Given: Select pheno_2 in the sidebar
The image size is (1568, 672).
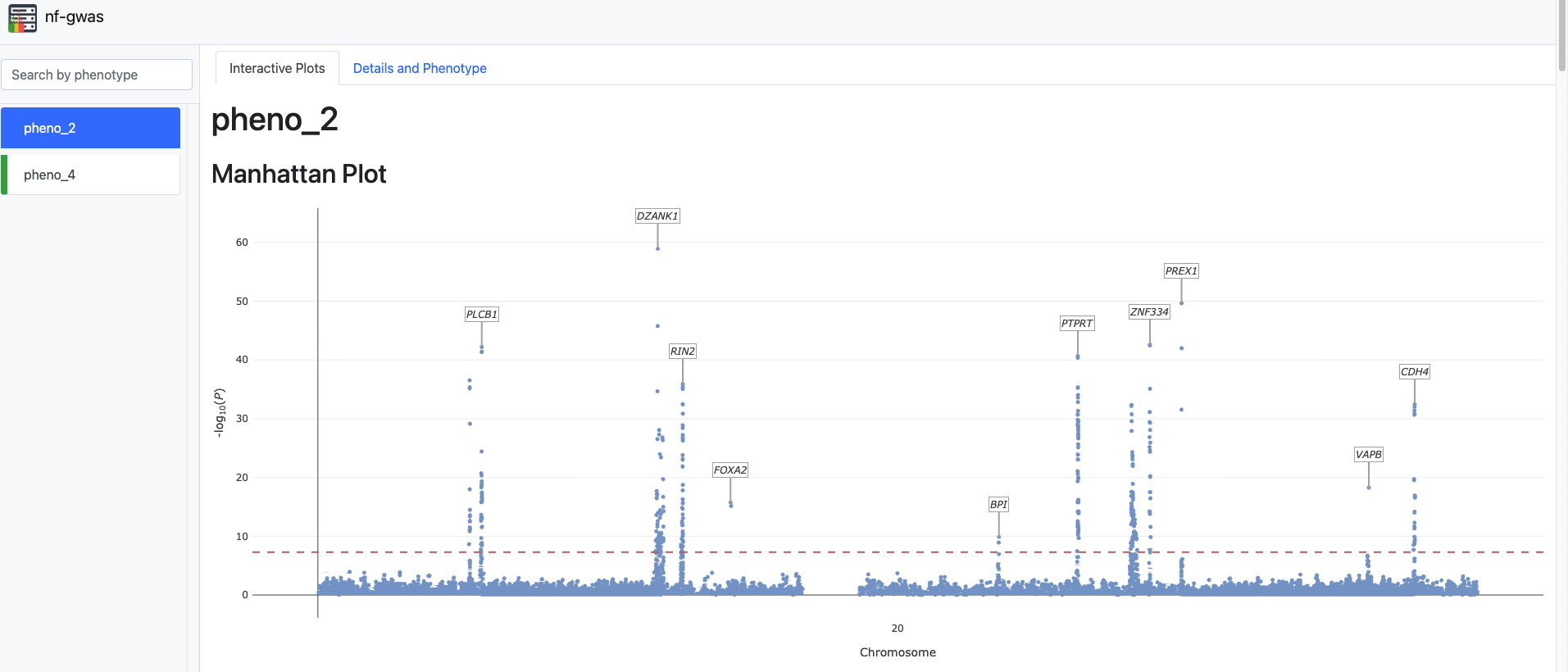Looking at the screenshot, I should [x=90, y=128].
